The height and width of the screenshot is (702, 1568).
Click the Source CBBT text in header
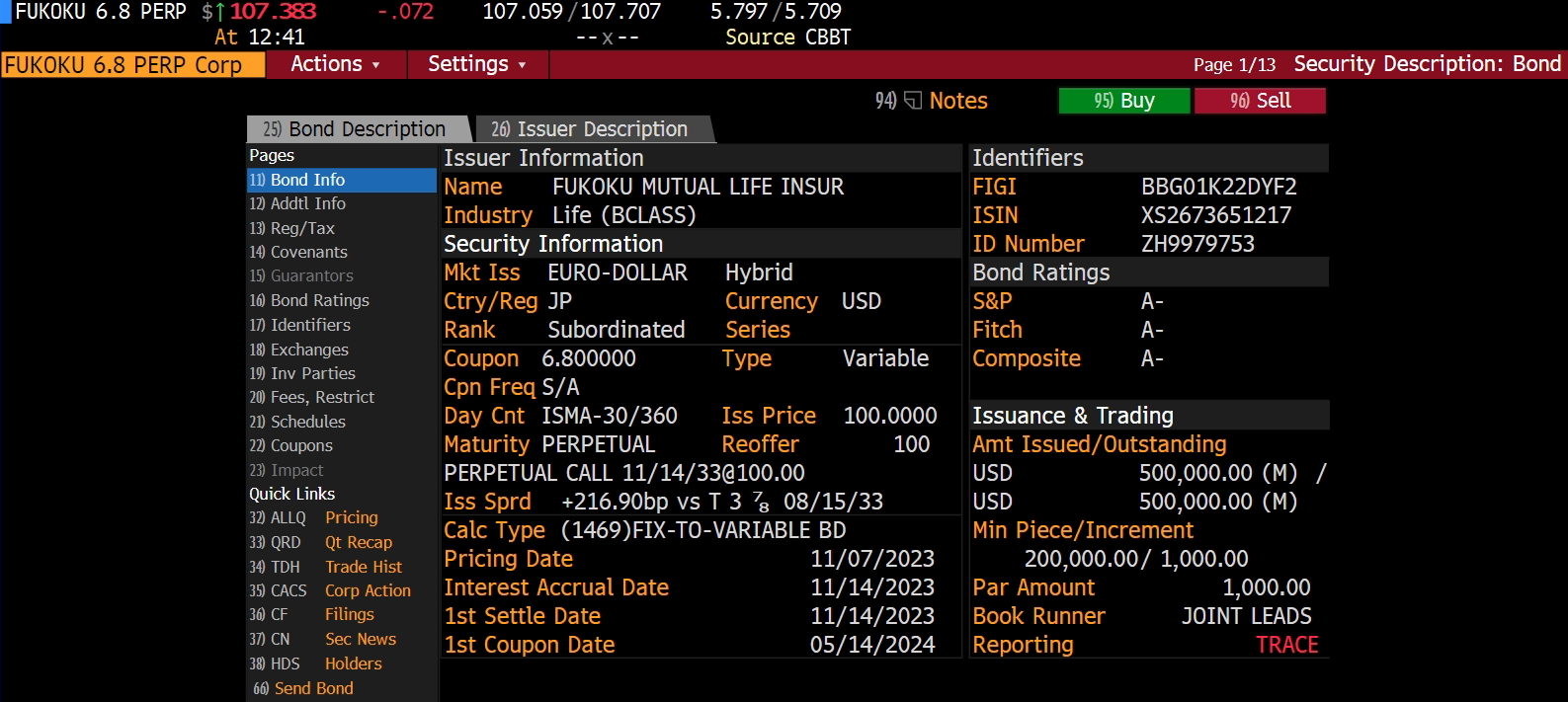(x=788, y=38)
